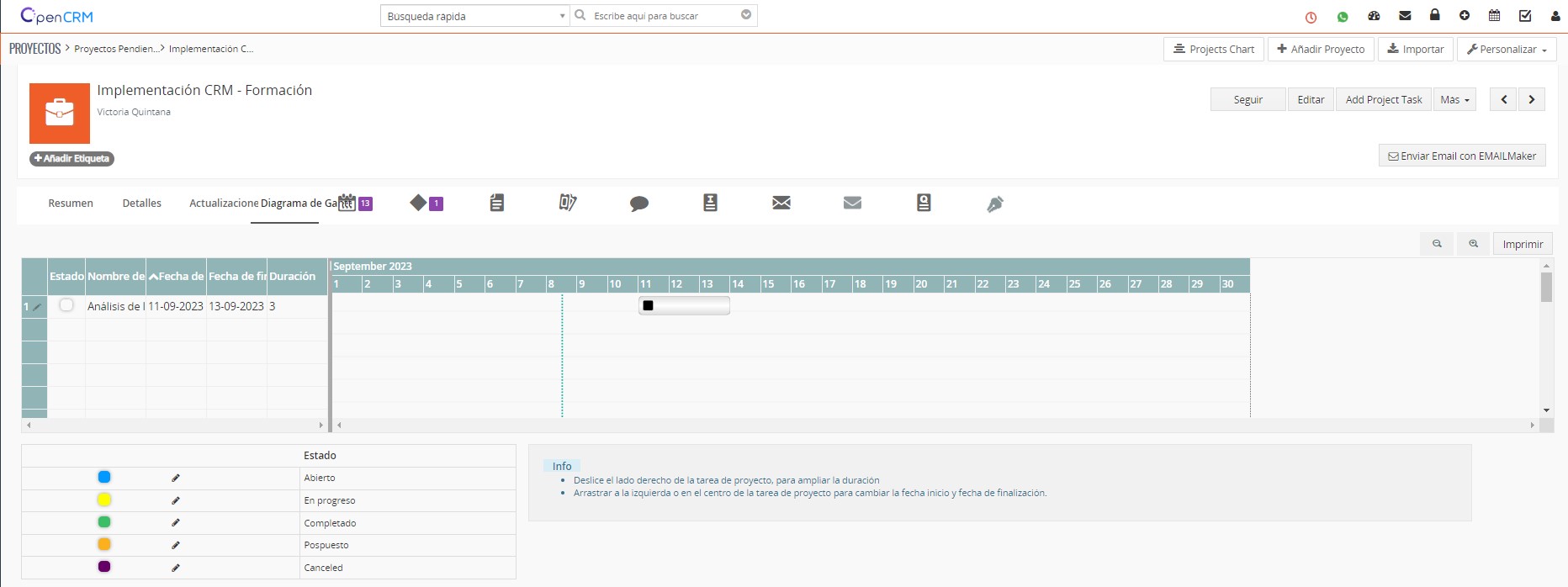The image size is (1568, 587).
Task: Click the Gantt vertical scrollbar thumb
Action: tap(1546, 287)
